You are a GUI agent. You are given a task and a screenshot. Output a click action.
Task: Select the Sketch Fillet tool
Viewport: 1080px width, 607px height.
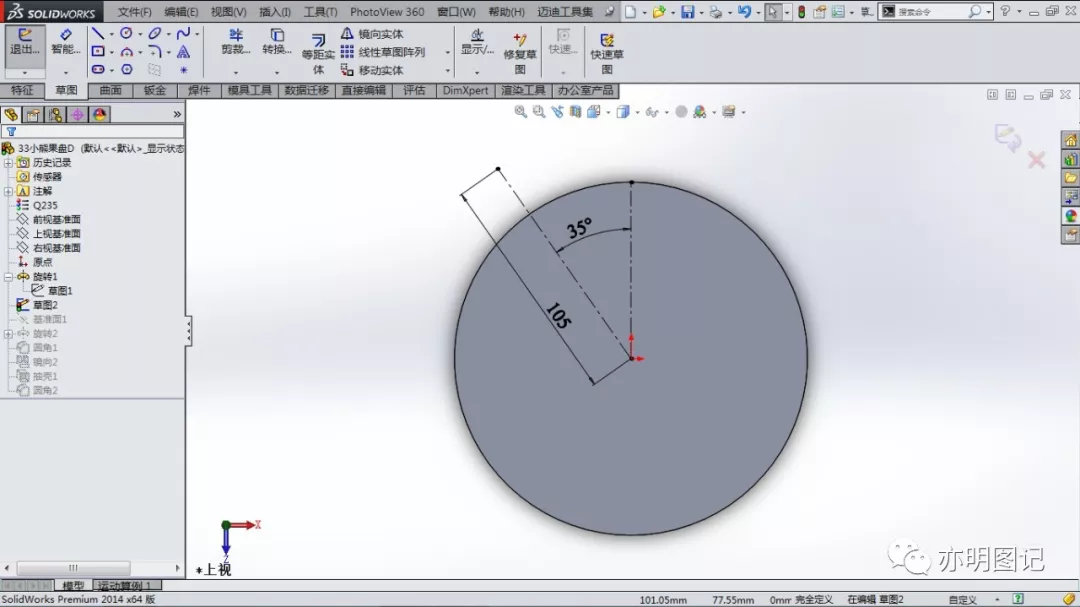155,52
